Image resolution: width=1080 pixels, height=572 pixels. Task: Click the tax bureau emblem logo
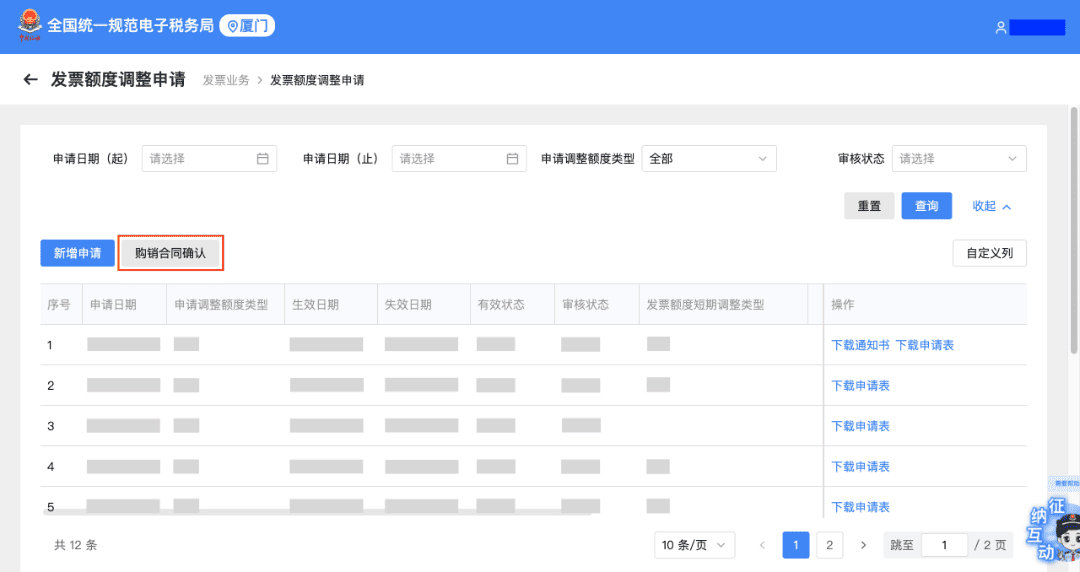pos(30,26)
